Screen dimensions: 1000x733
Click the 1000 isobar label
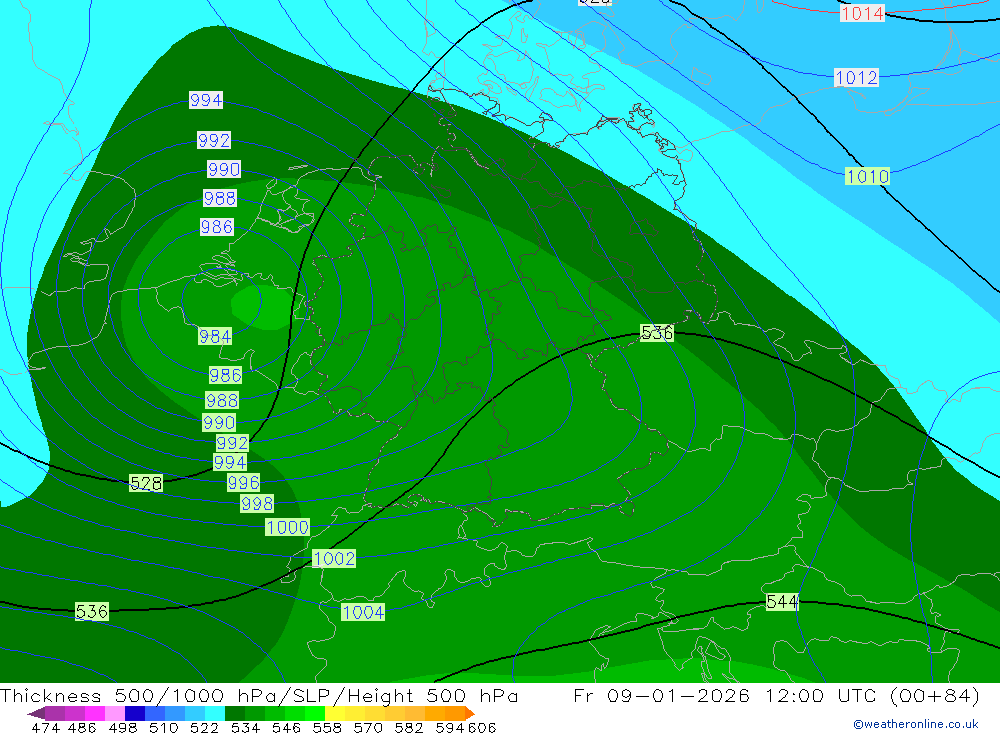tap(288, 527)
